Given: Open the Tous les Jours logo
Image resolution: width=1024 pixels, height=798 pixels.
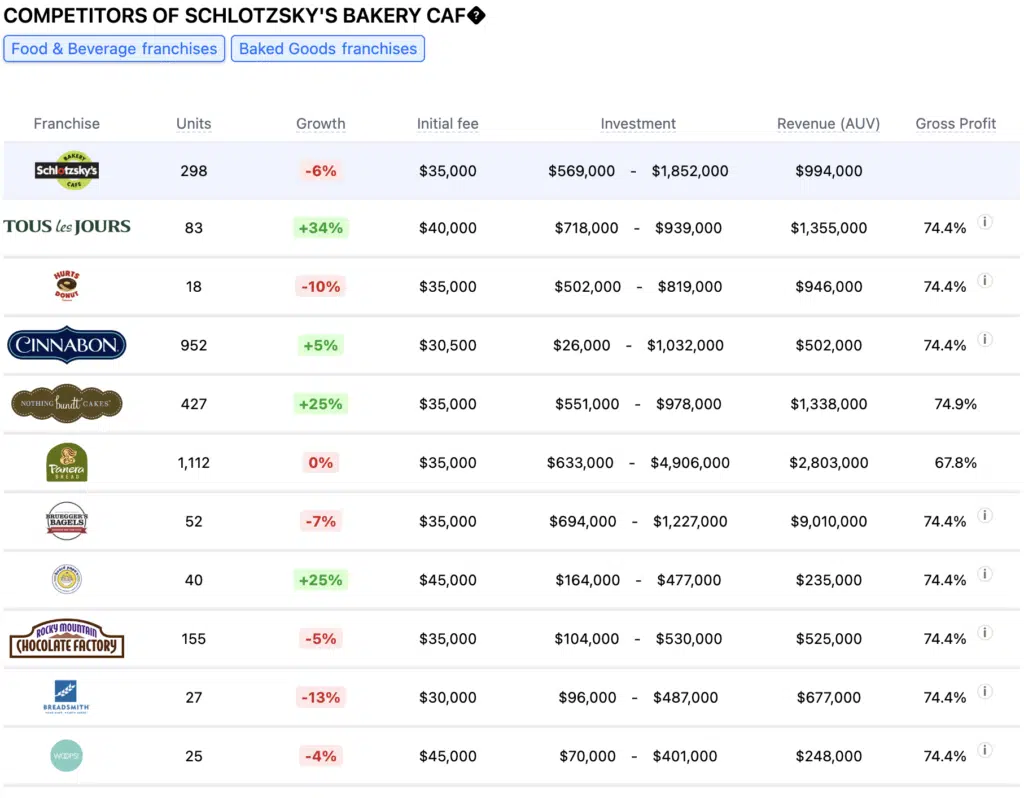Looking at the screenshot, I should click(x=67, y=227).
